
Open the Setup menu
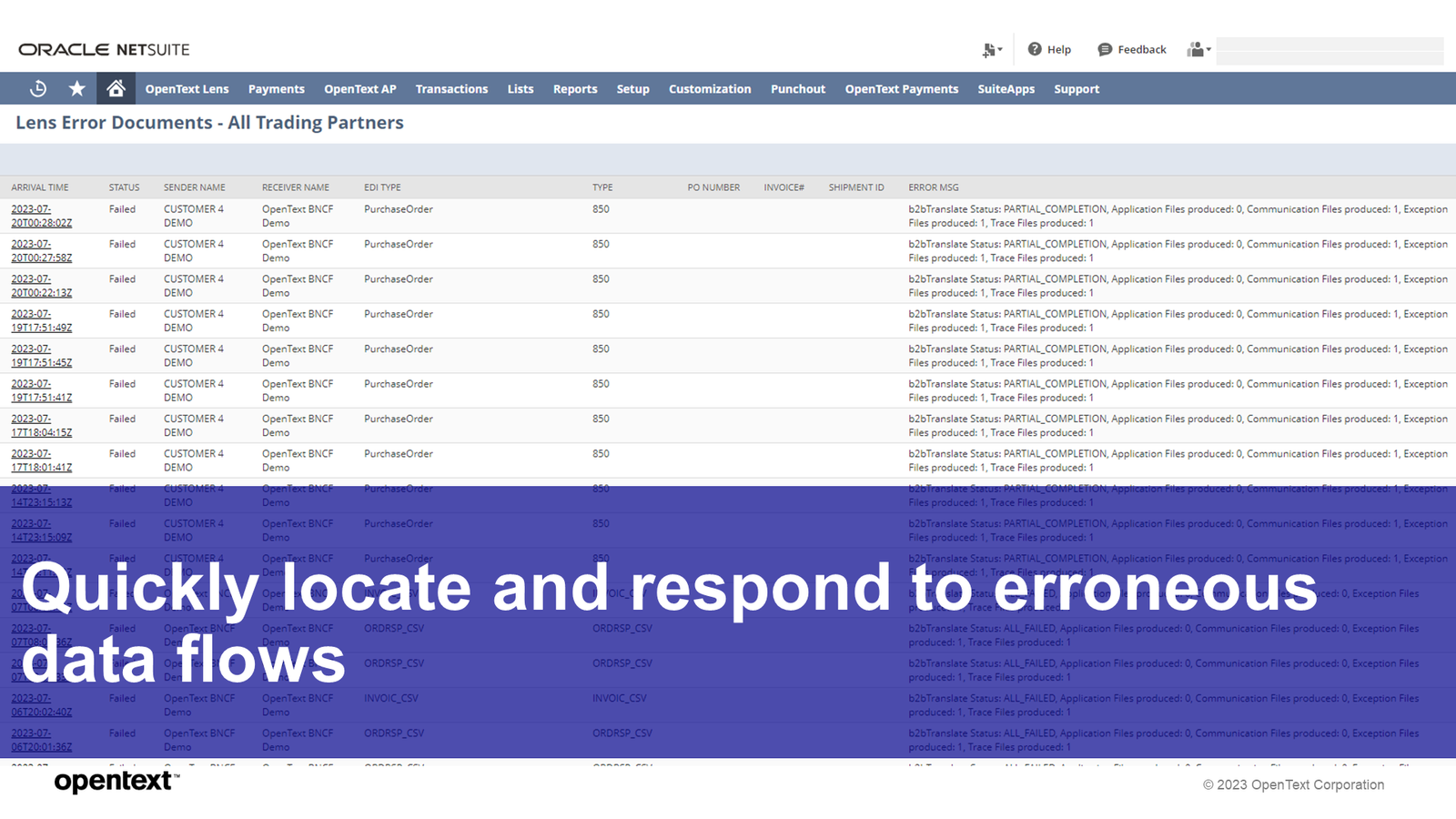pyautogui.click(x=632, y=89)
